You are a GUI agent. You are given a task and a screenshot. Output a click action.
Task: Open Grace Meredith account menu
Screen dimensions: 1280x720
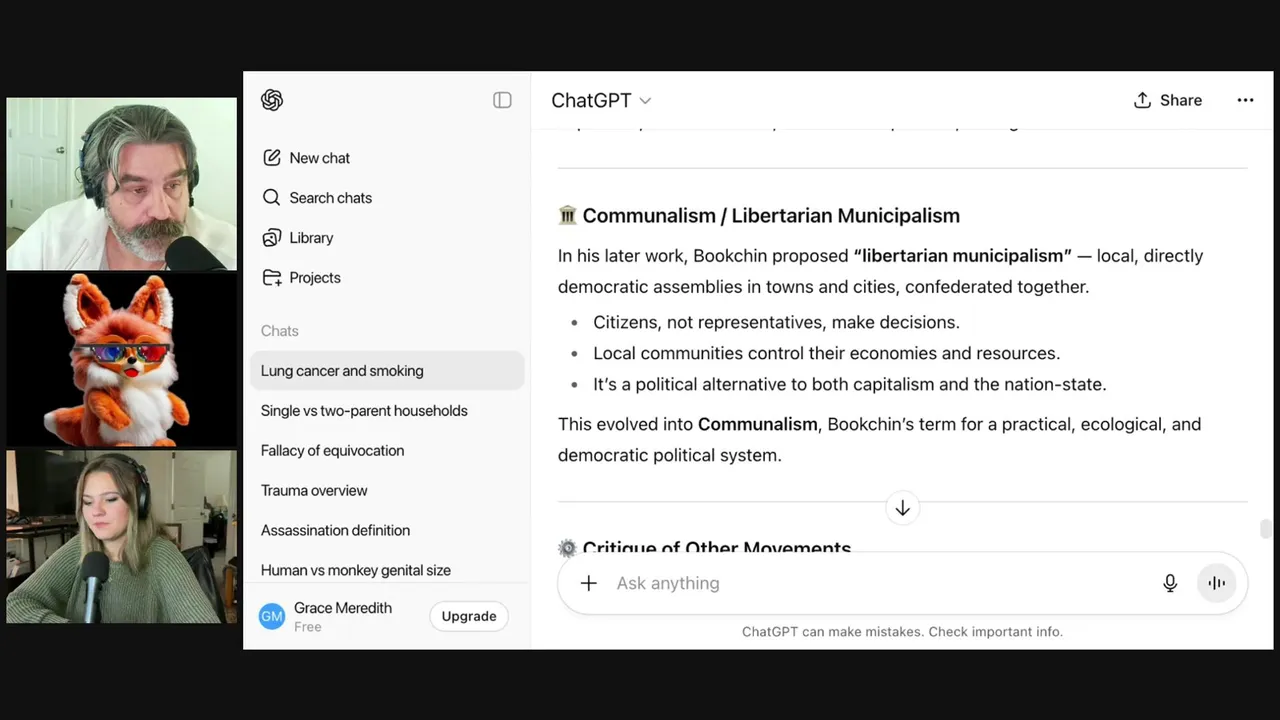[x=330, y=616]
